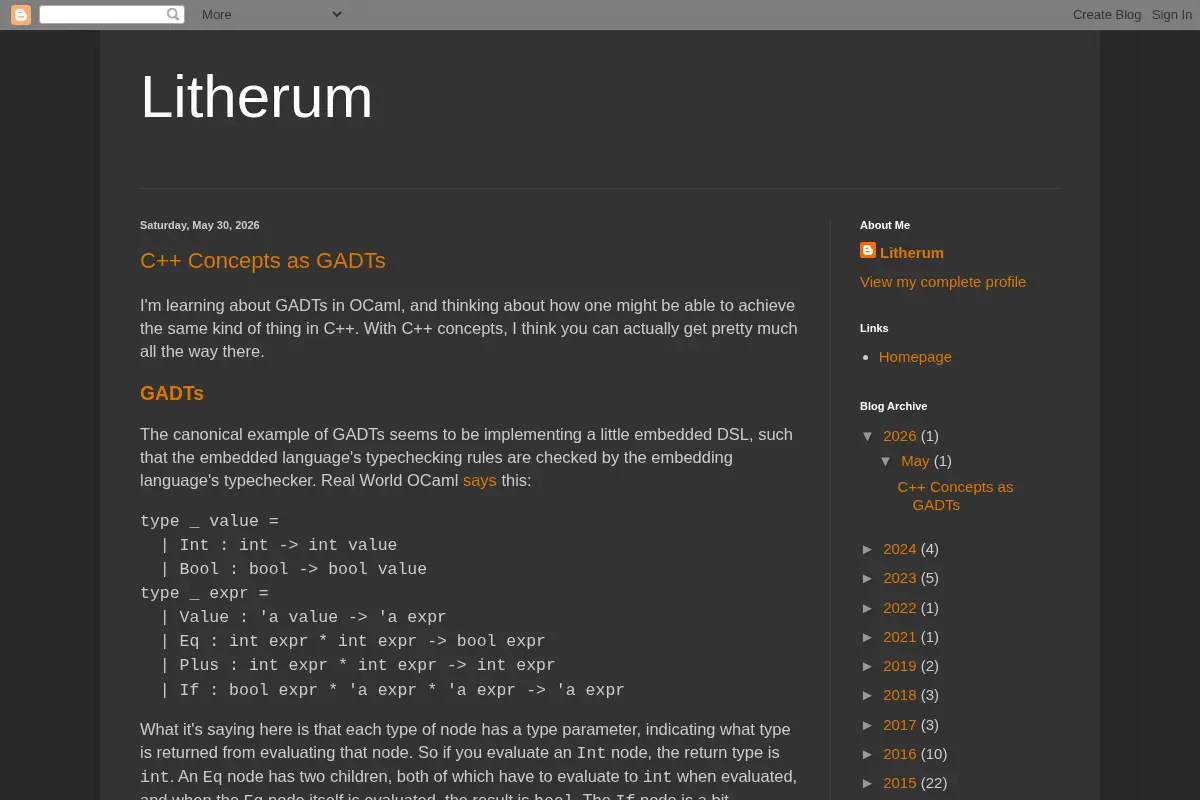
Task: Expand the 2015 archive triangle
Action: click(x=868, y=783)
